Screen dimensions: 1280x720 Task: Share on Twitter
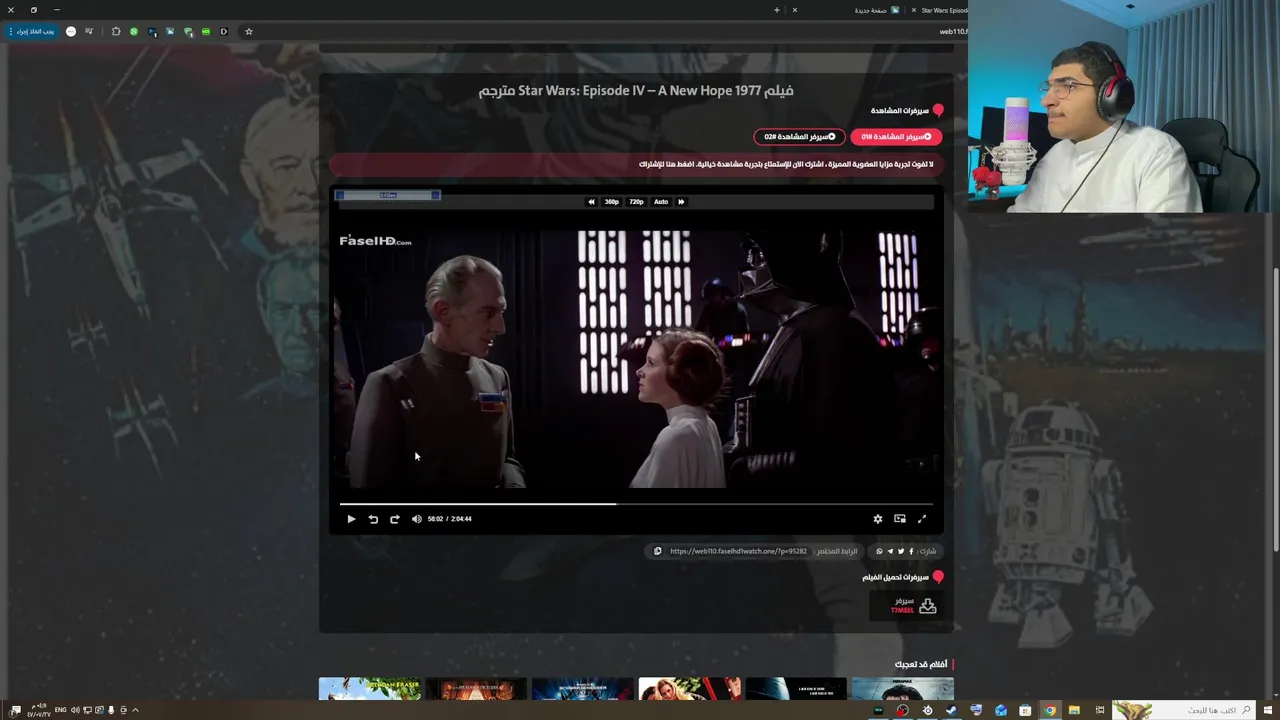pos(901,551)
